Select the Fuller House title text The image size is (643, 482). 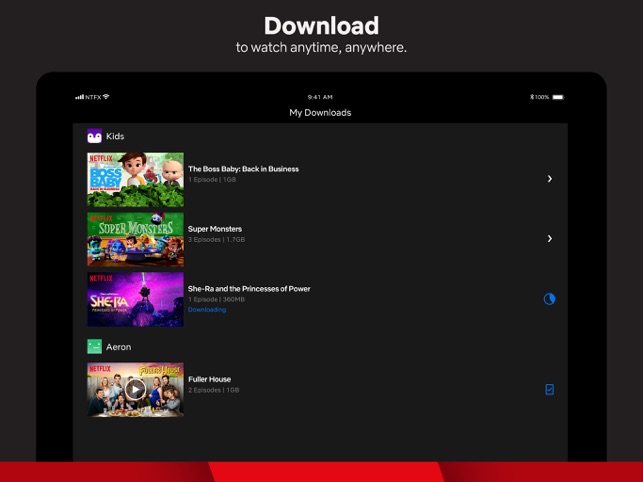pyautogui.click(x=209, y=379)
